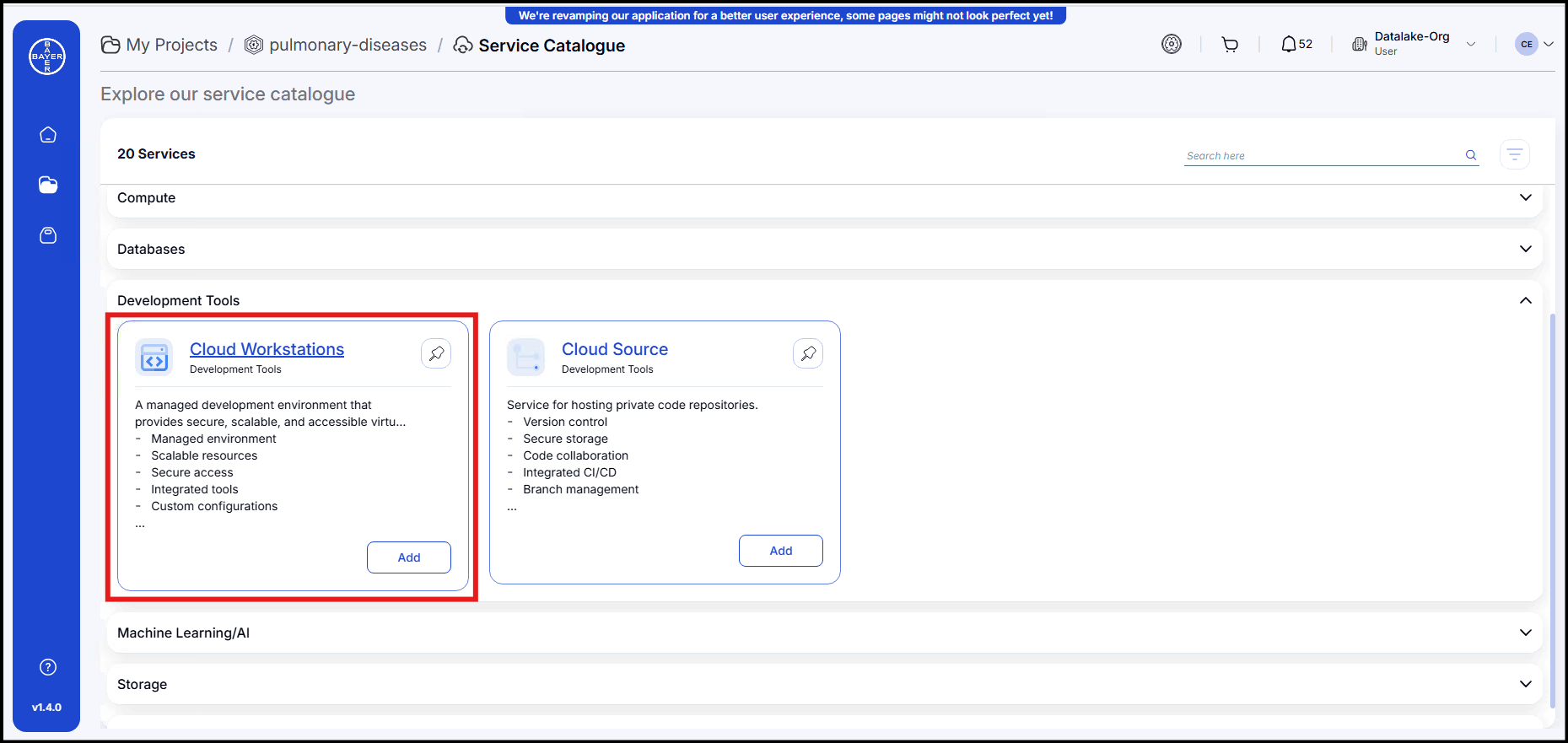
Task: Open notifications bell showing 52
Action: [x=1296, y=44]
